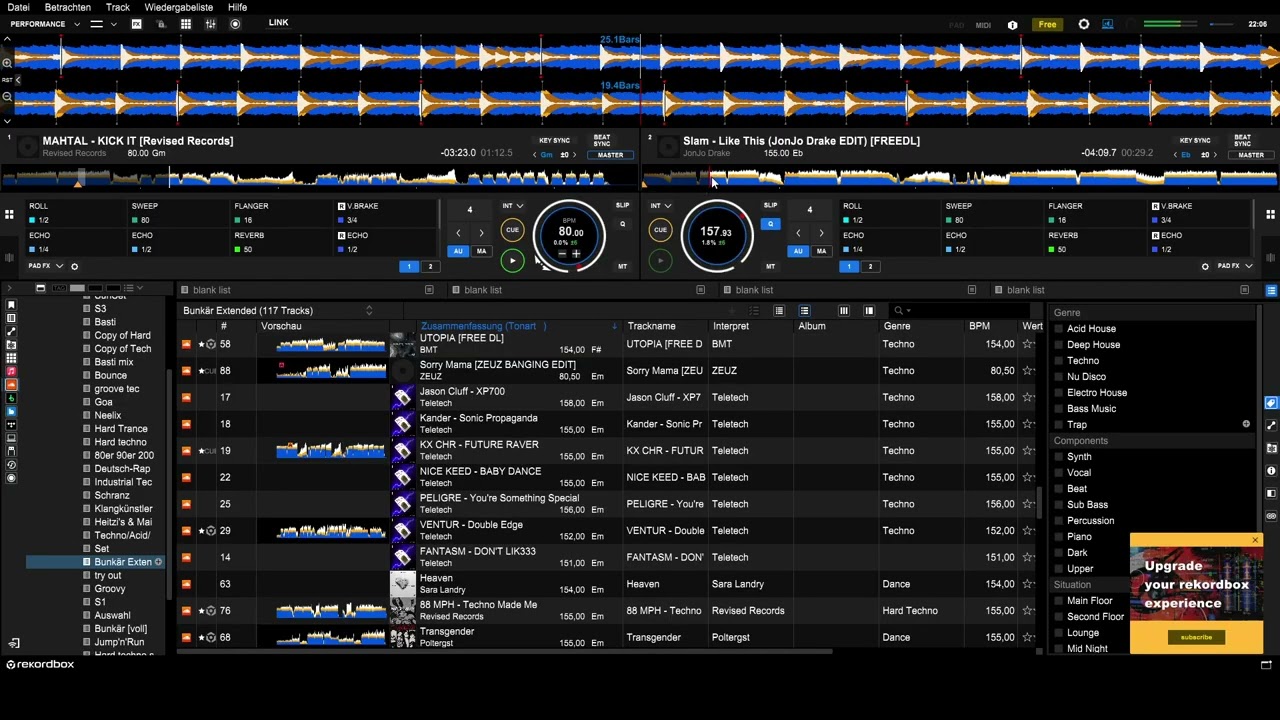The height and width of the screenshot is (720, 1280).
Task: Check the Vocal component filter
Action: (x=1059, y=473)
